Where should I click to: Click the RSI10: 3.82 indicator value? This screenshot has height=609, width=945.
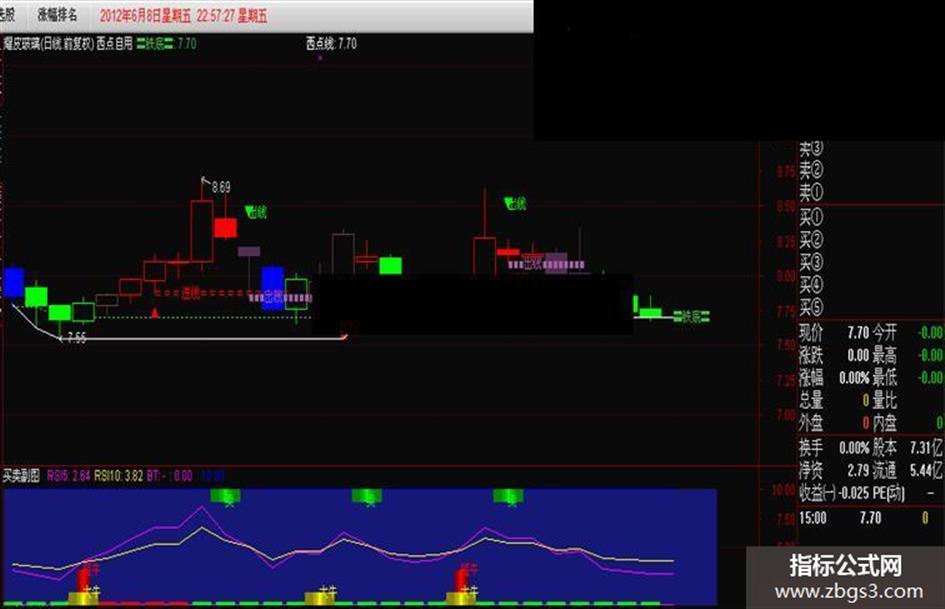(x=119, y=476)
